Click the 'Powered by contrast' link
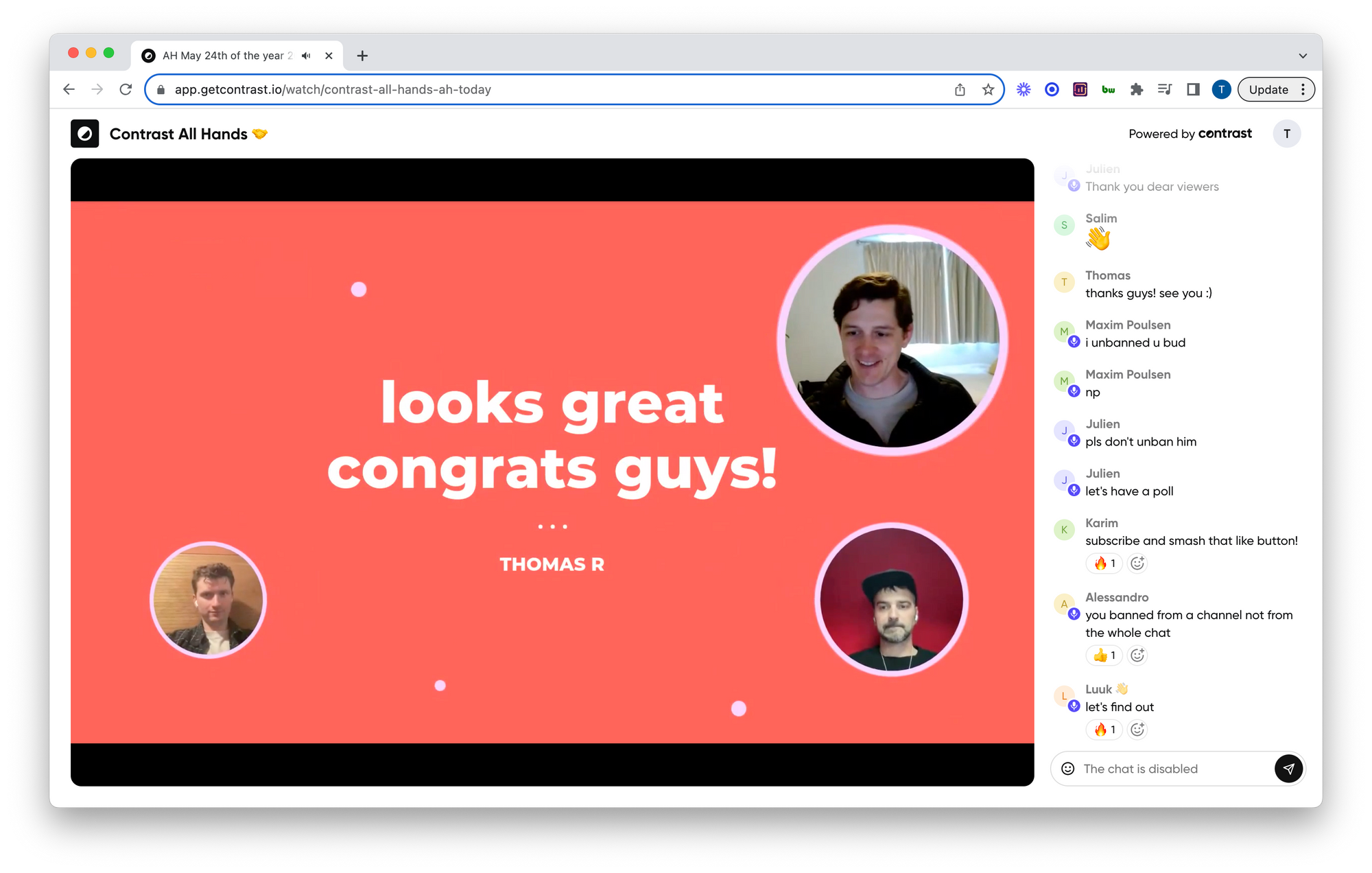 pos(1190,134)
